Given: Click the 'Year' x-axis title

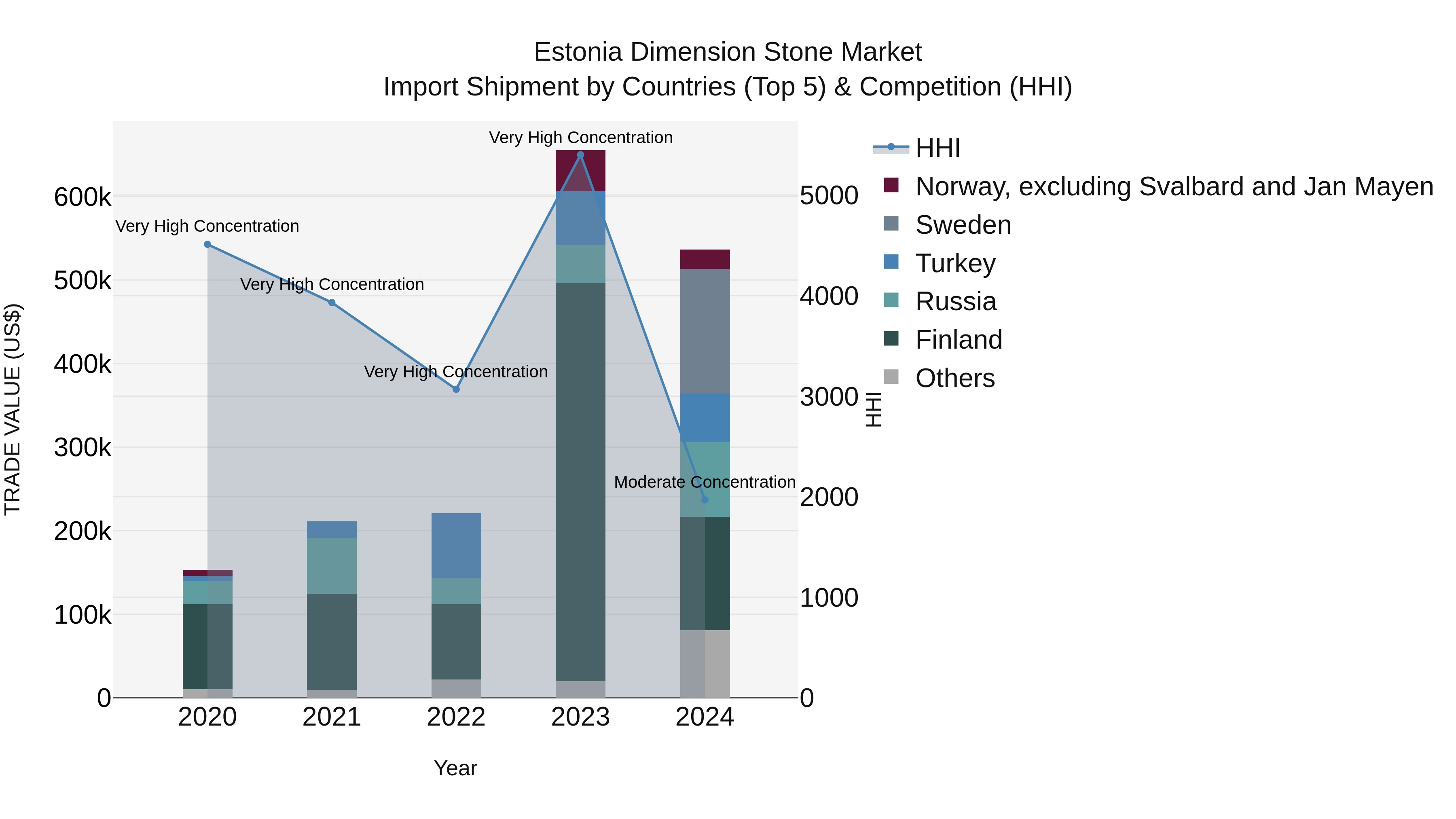Looking at the screenshot, I should [x=455, y=769].
